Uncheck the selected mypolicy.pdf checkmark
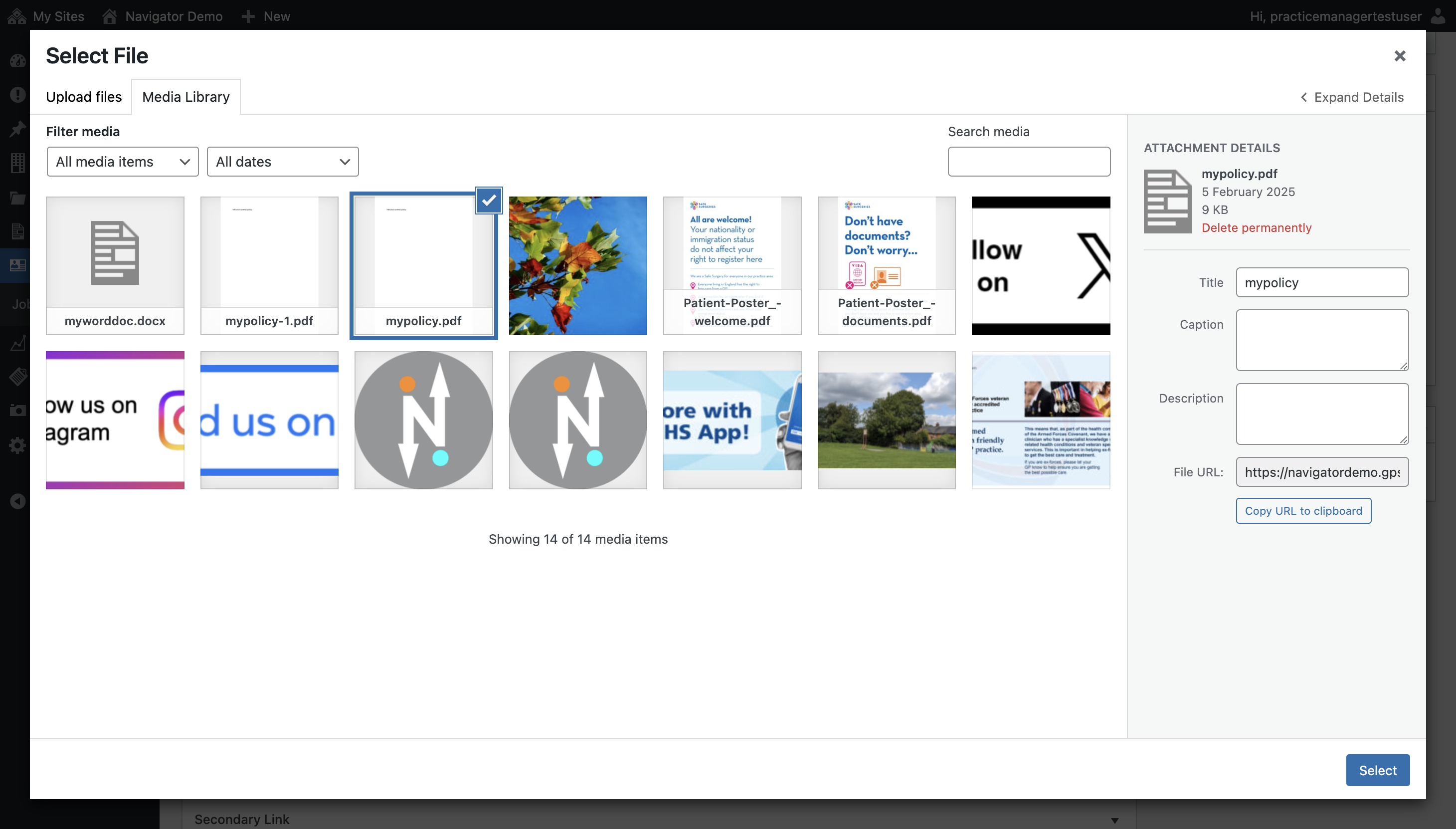The height and width of the screenshot is (829, 1456). click(488, 201)
